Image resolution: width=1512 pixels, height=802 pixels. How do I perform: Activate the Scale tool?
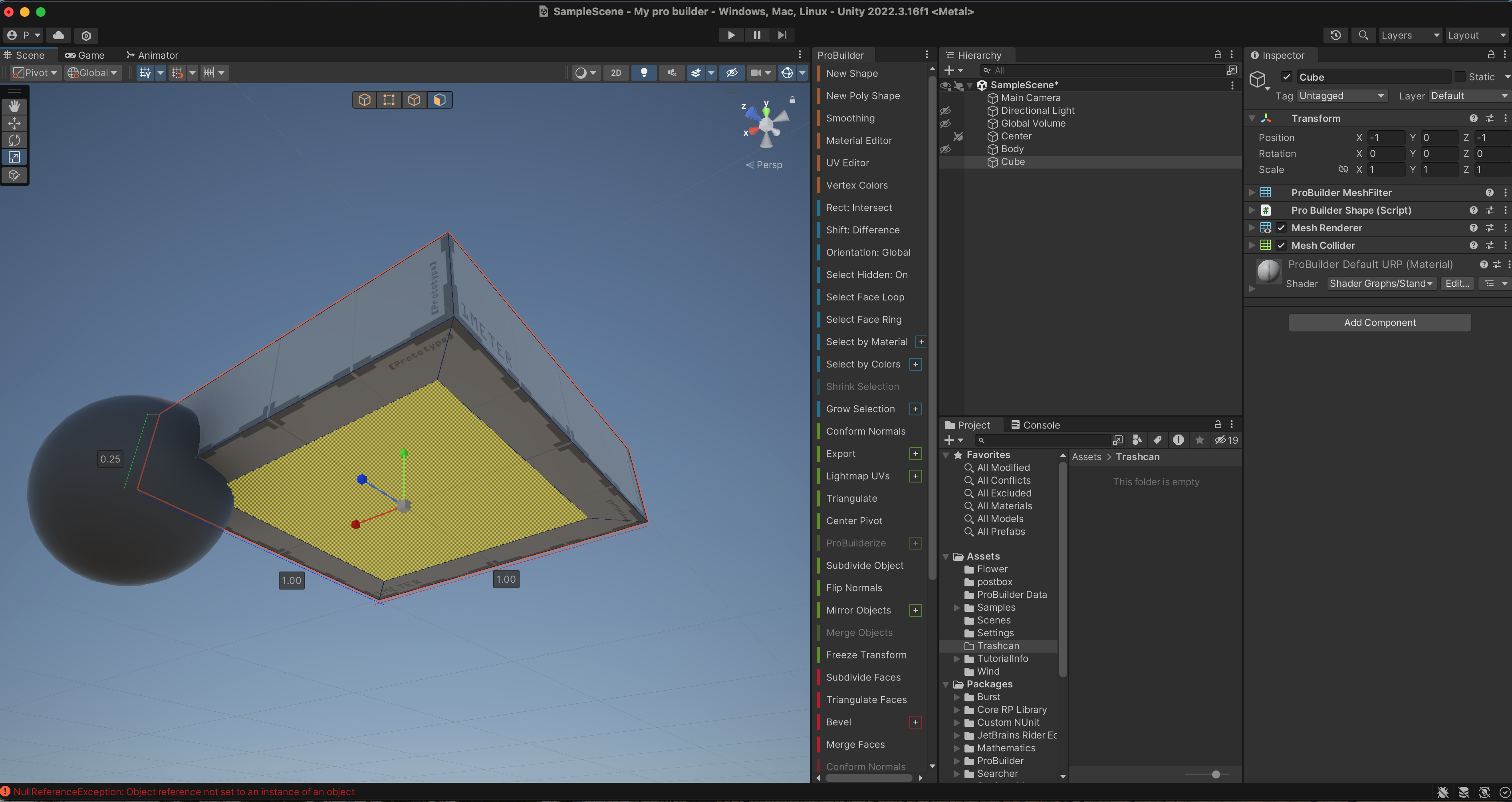(14, 157)
